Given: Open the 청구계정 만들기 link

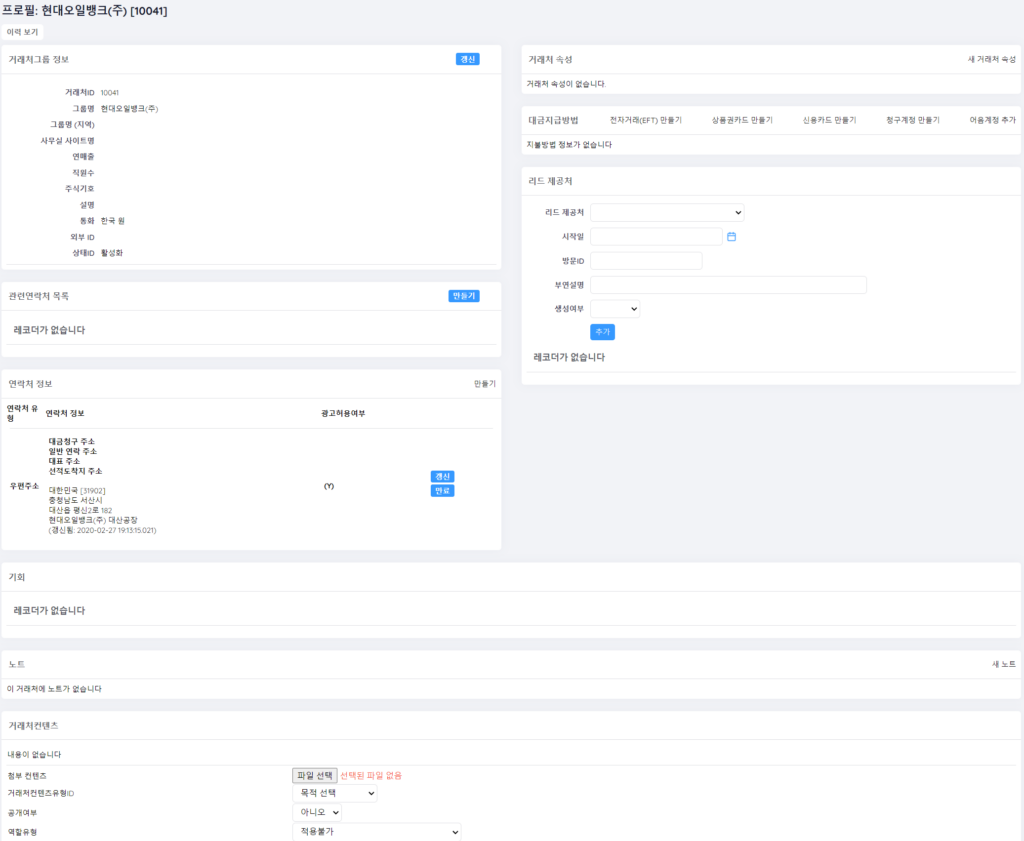Looking at the screenshot, I should click(x=912, y=120).
